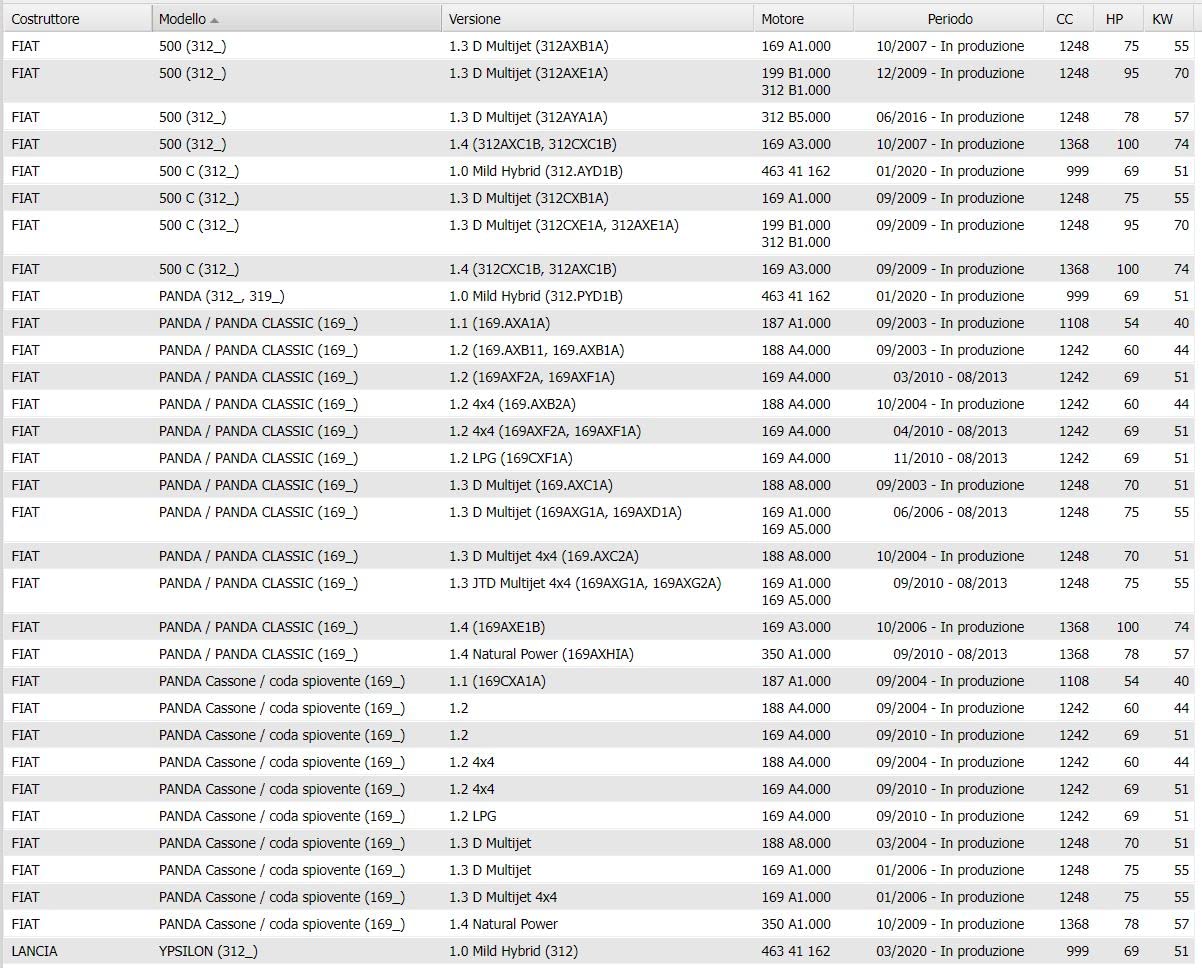Select version 1.4 (169AXE1B)

coord(497,627)
